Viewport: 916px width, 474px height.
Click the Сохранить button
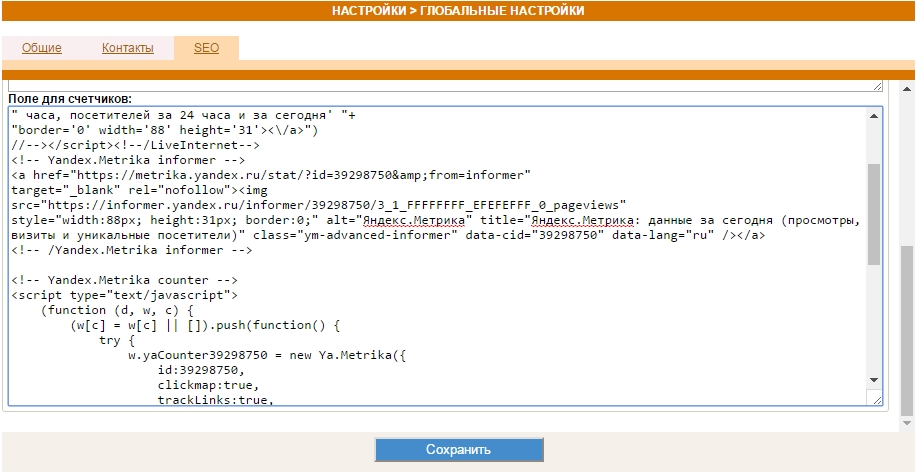[x=459, y=449]
